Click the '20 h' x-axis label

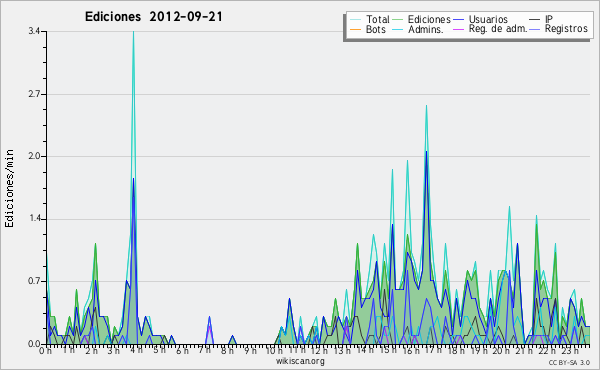pyautogui.click(x=501, y=351)
